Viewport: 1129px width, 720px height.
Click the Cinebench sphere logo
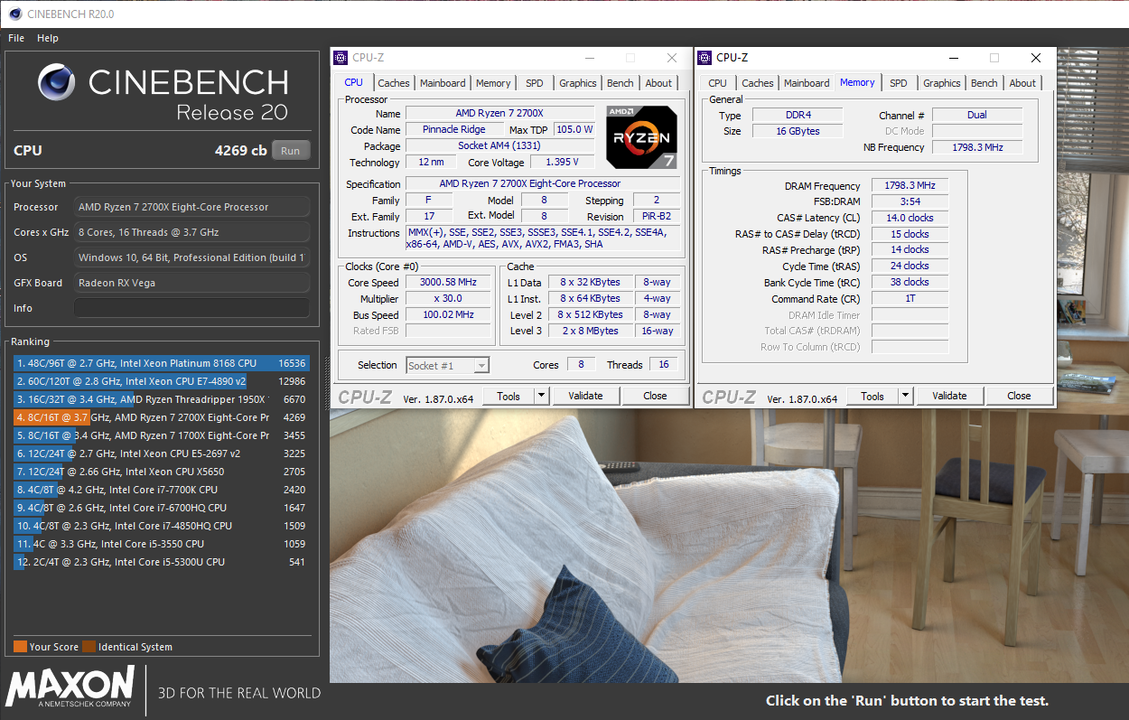click(56, 81)
